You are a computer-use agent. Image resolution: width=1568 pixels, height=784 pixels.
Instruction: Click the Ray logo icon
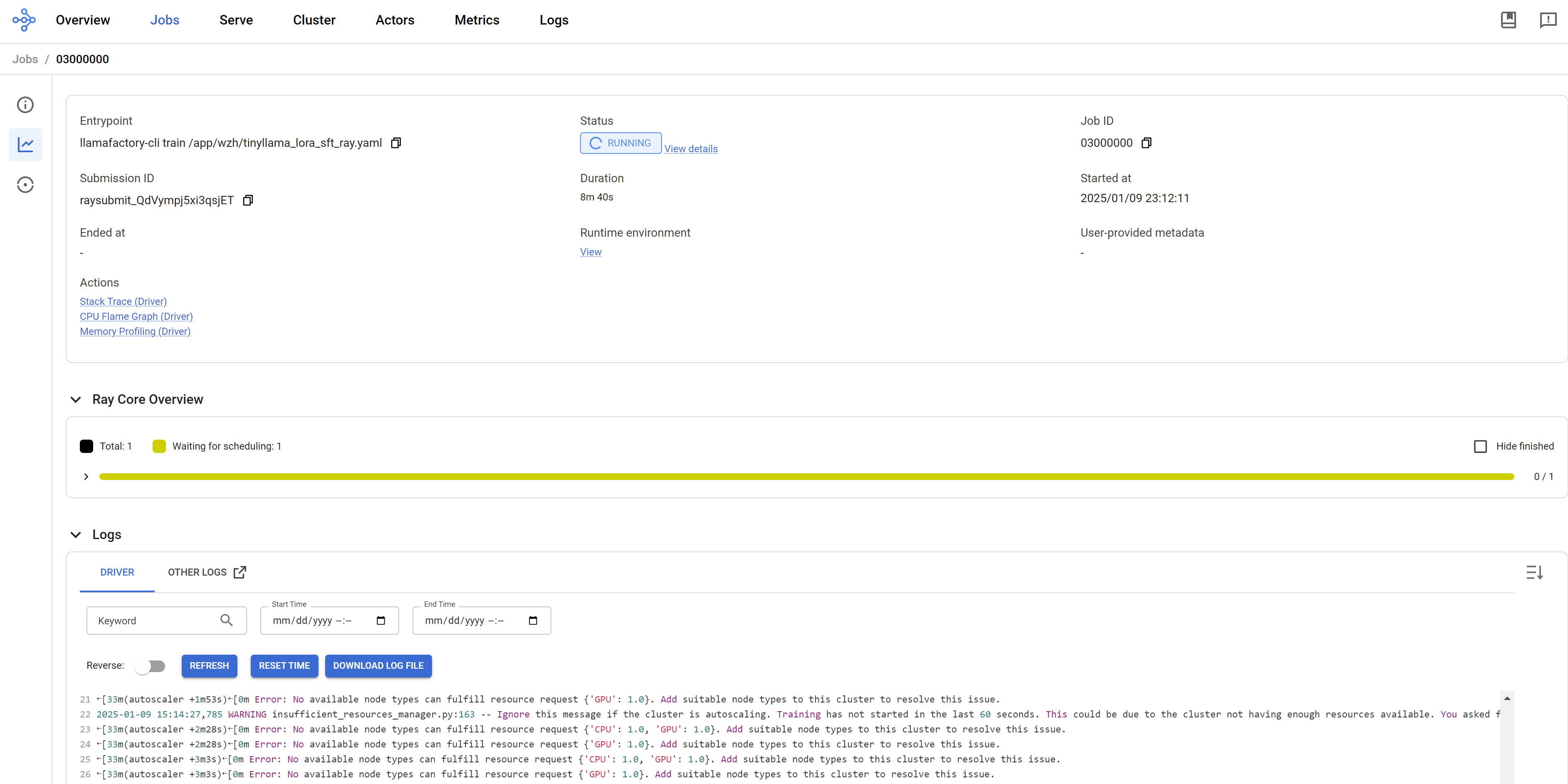[24, 20]
